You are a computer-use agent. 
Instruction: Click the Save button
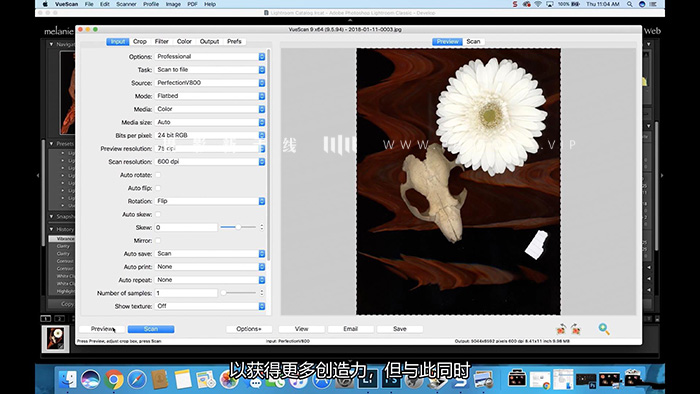(400, 329)
